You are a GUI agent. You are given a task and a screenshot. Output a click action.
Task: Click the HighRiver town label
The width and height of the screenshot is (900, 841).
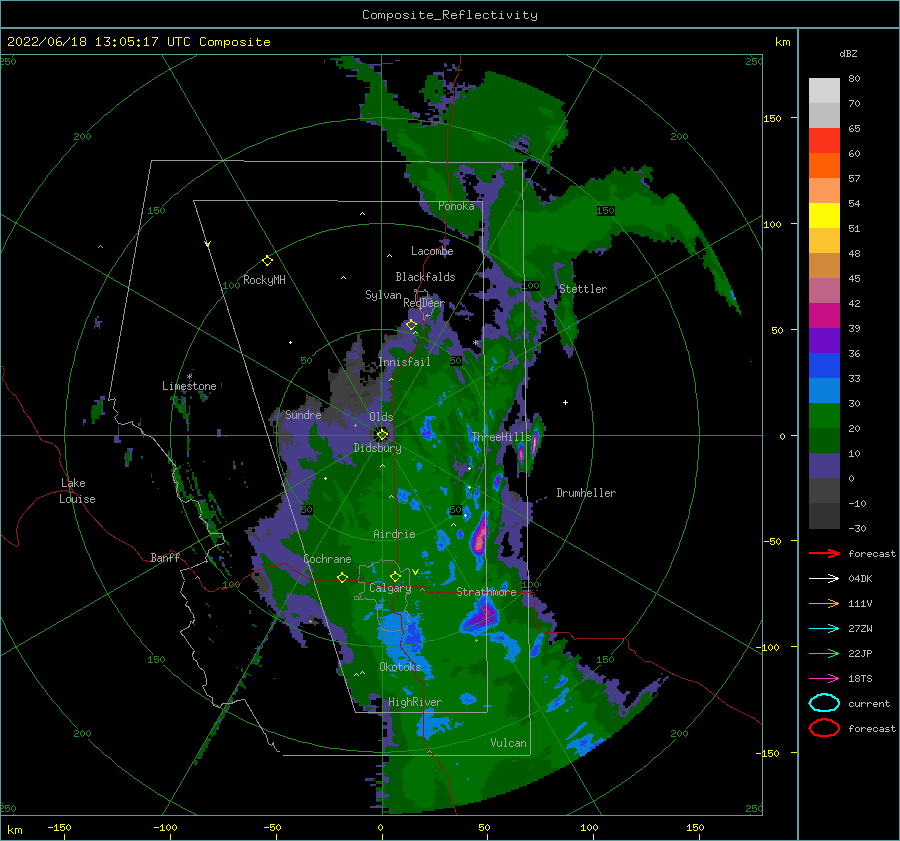415,702
